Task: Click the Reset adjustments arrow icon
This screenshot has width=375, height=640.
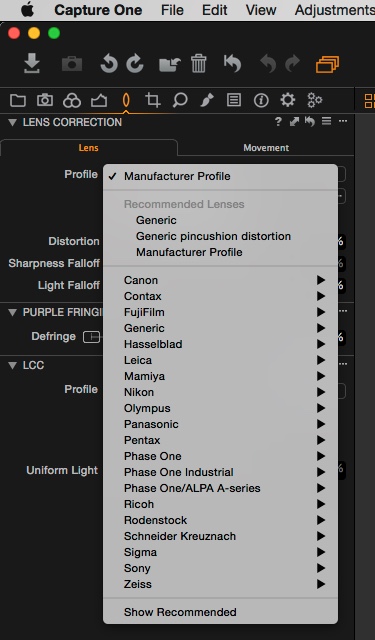Action: [233, 64]
